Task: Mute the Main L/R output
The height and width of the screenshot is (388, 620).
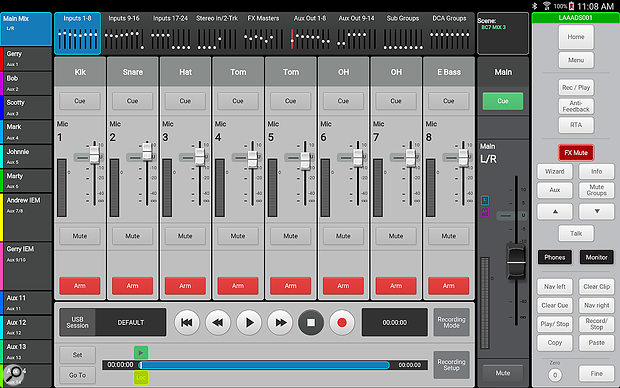Action: (x=503, y=373)
